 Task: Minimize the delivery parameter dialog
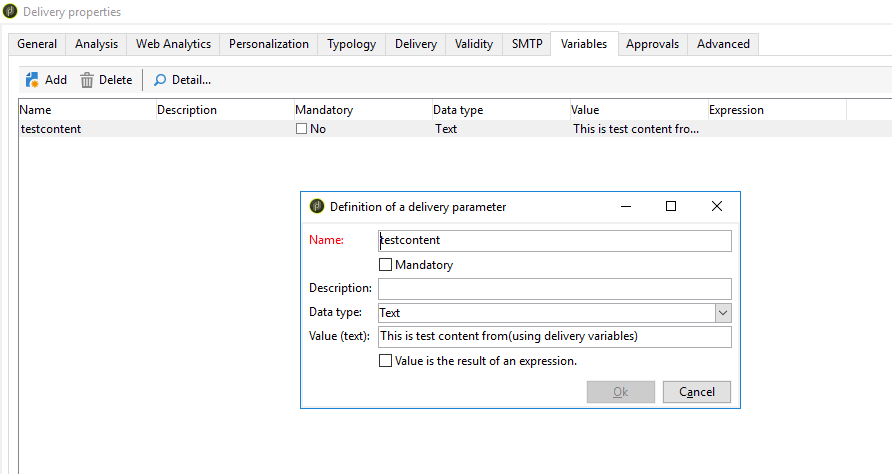(x=625, y=206)
